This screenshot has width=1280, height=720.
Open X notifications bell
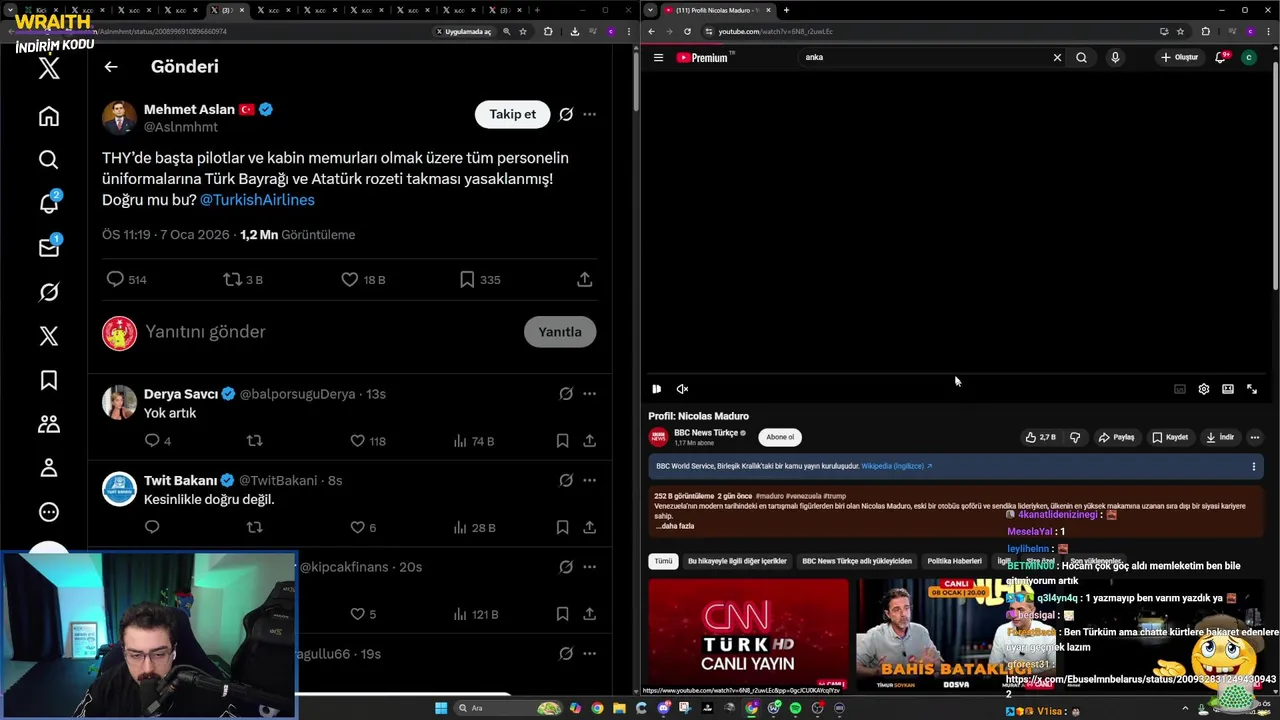coord(48,203)
